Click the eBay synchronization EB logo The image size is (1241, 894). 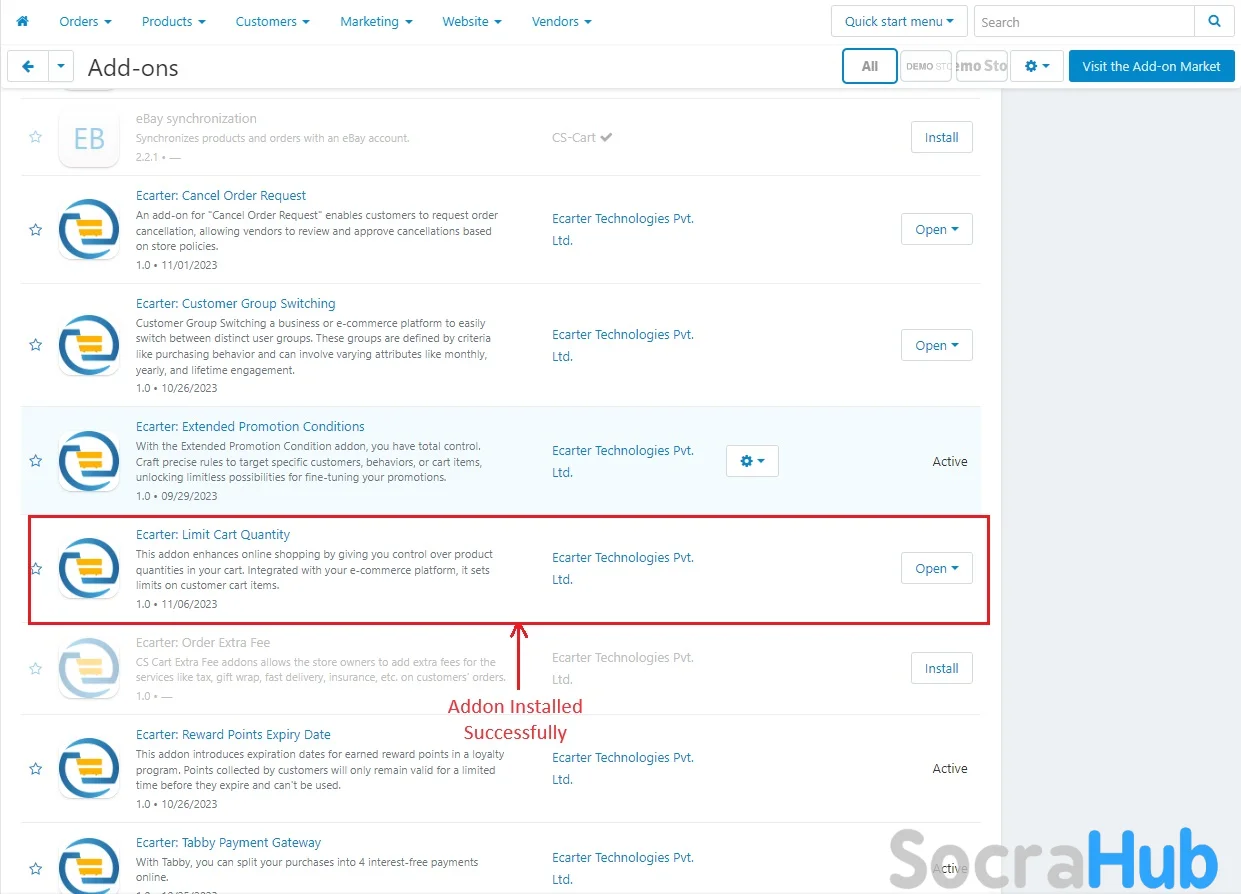[89, 138]
